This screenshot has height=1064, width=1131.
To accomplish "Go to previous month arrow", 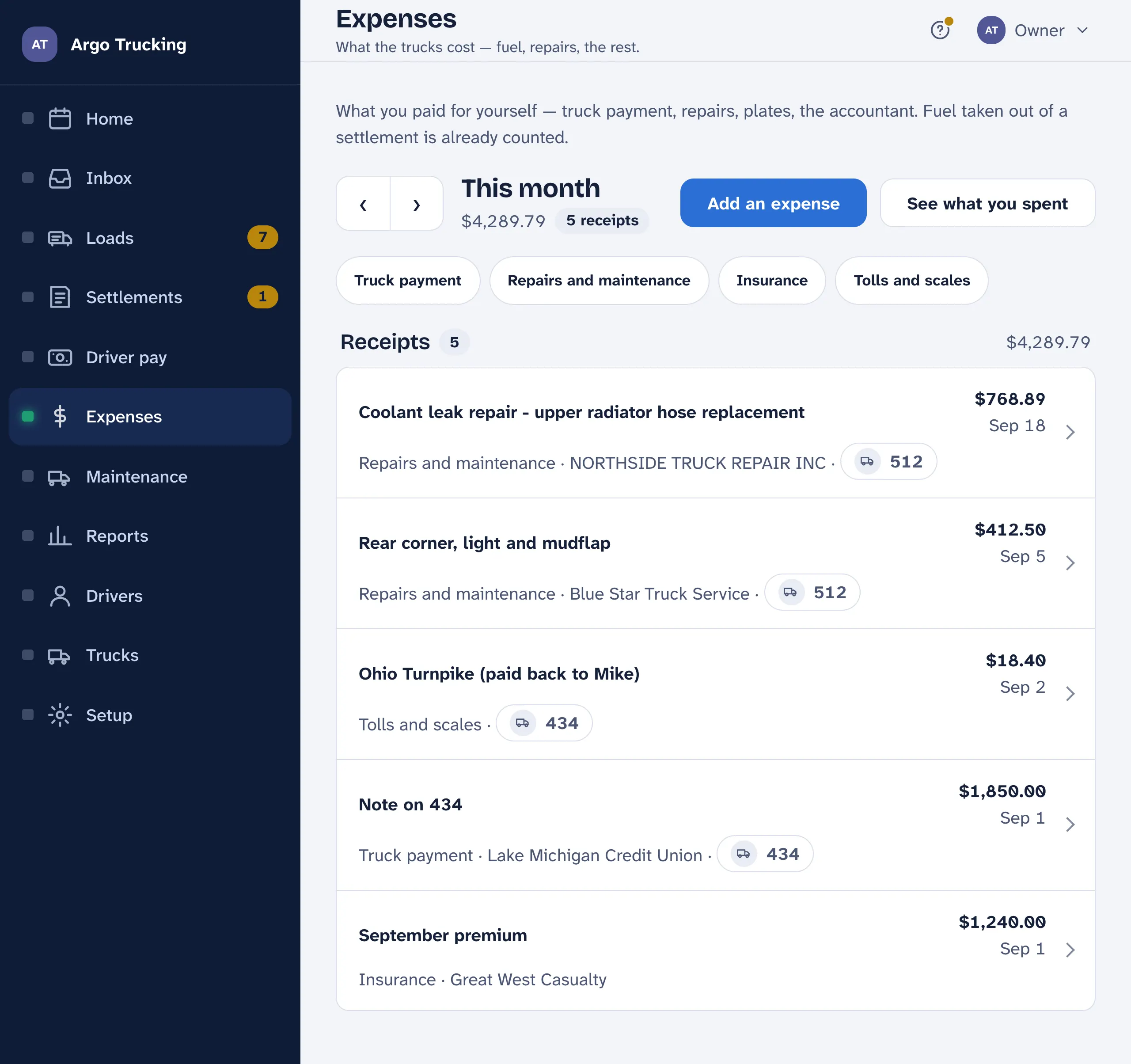I will click(363, 204).
